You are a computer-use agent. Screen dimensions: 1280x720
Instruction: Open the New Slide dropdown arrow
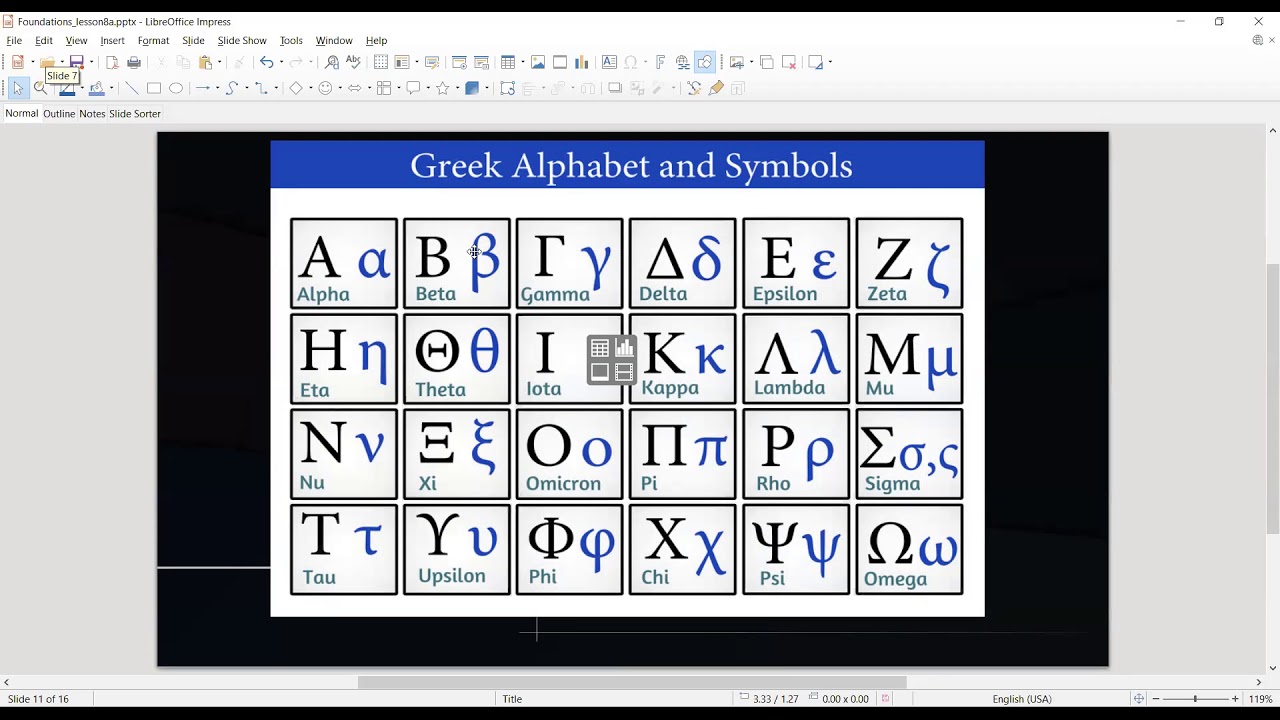[751, 62]
